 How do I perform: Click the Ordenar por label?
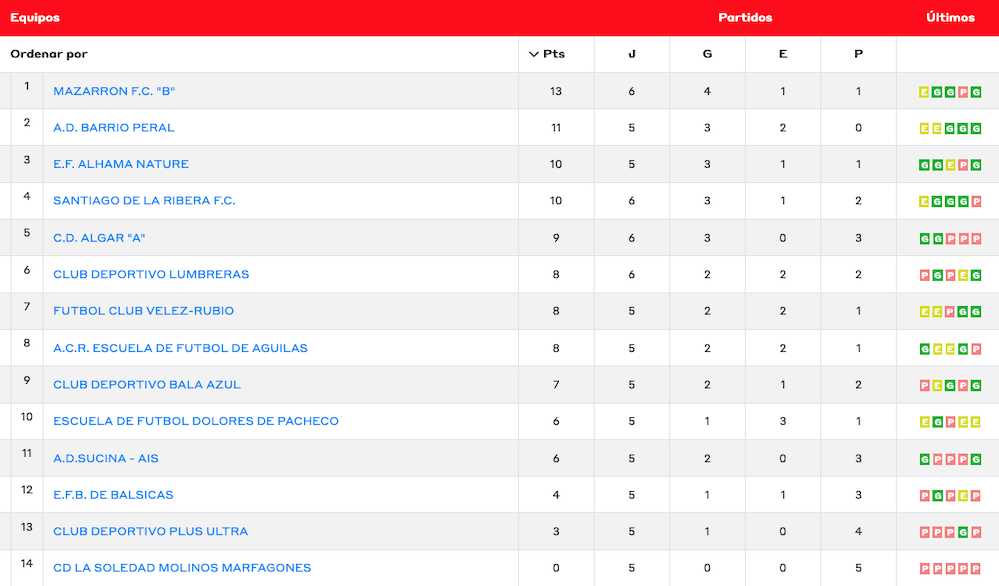click(49, 54)
